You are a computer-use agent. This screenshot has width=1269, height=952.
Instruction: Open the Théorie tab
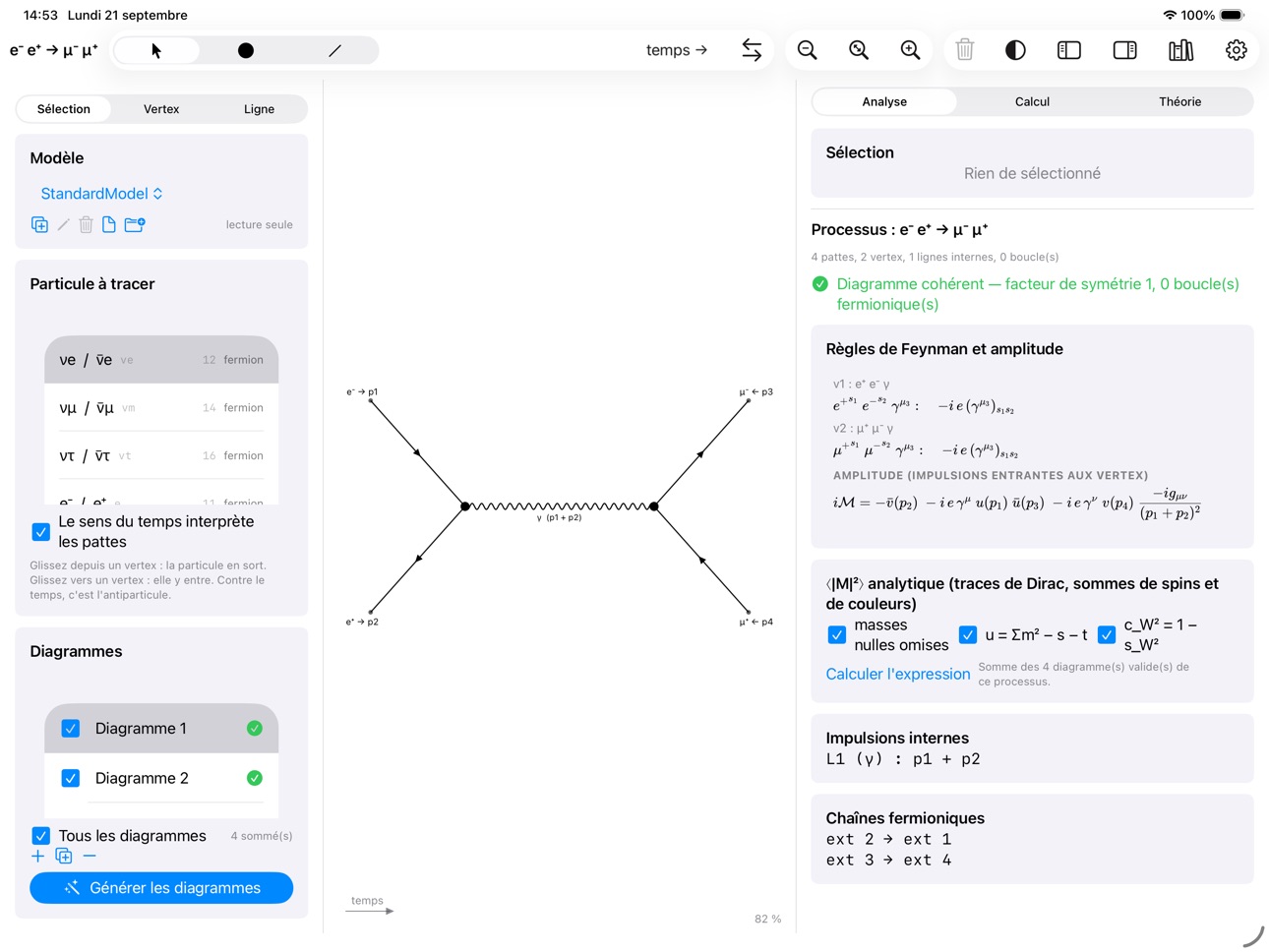[x=1179, y=101]
